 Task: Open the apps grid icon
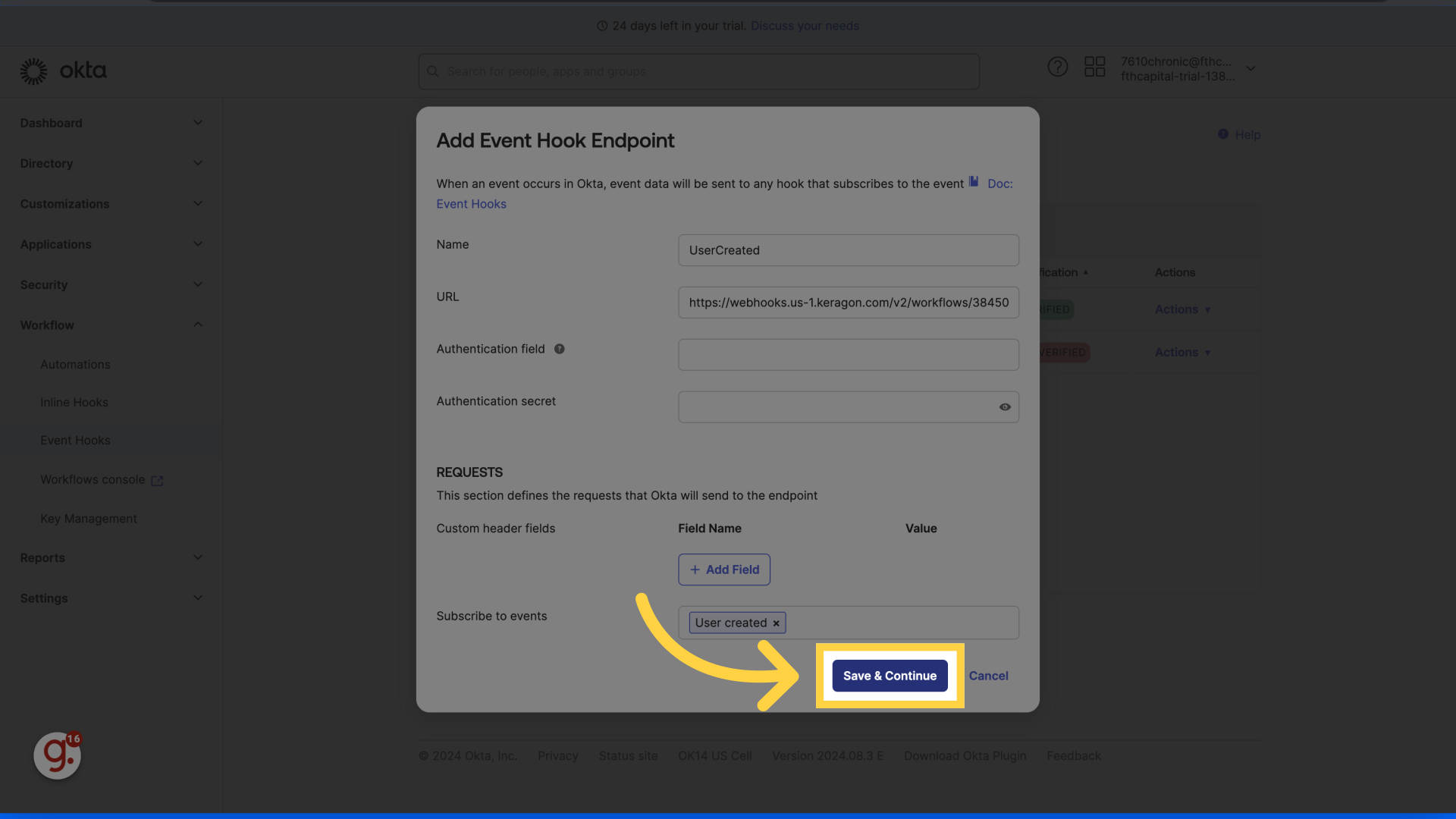point(1094,67)
